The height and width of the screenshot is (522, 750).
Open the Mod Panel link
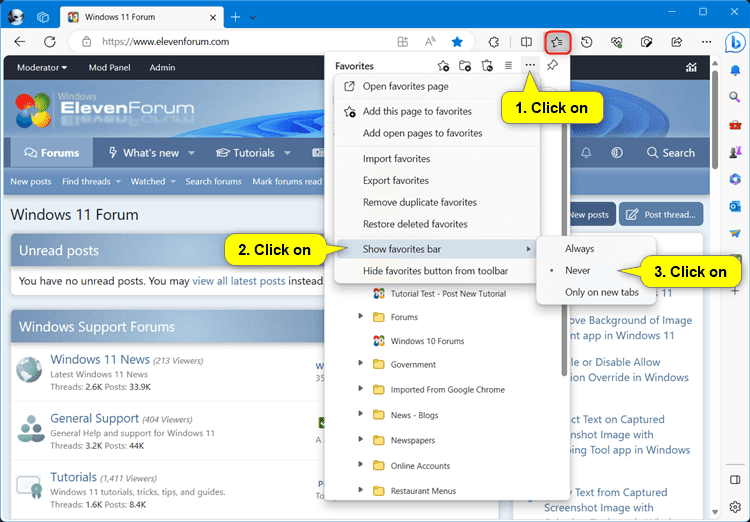pyautogui.click(x=109, y=67)
